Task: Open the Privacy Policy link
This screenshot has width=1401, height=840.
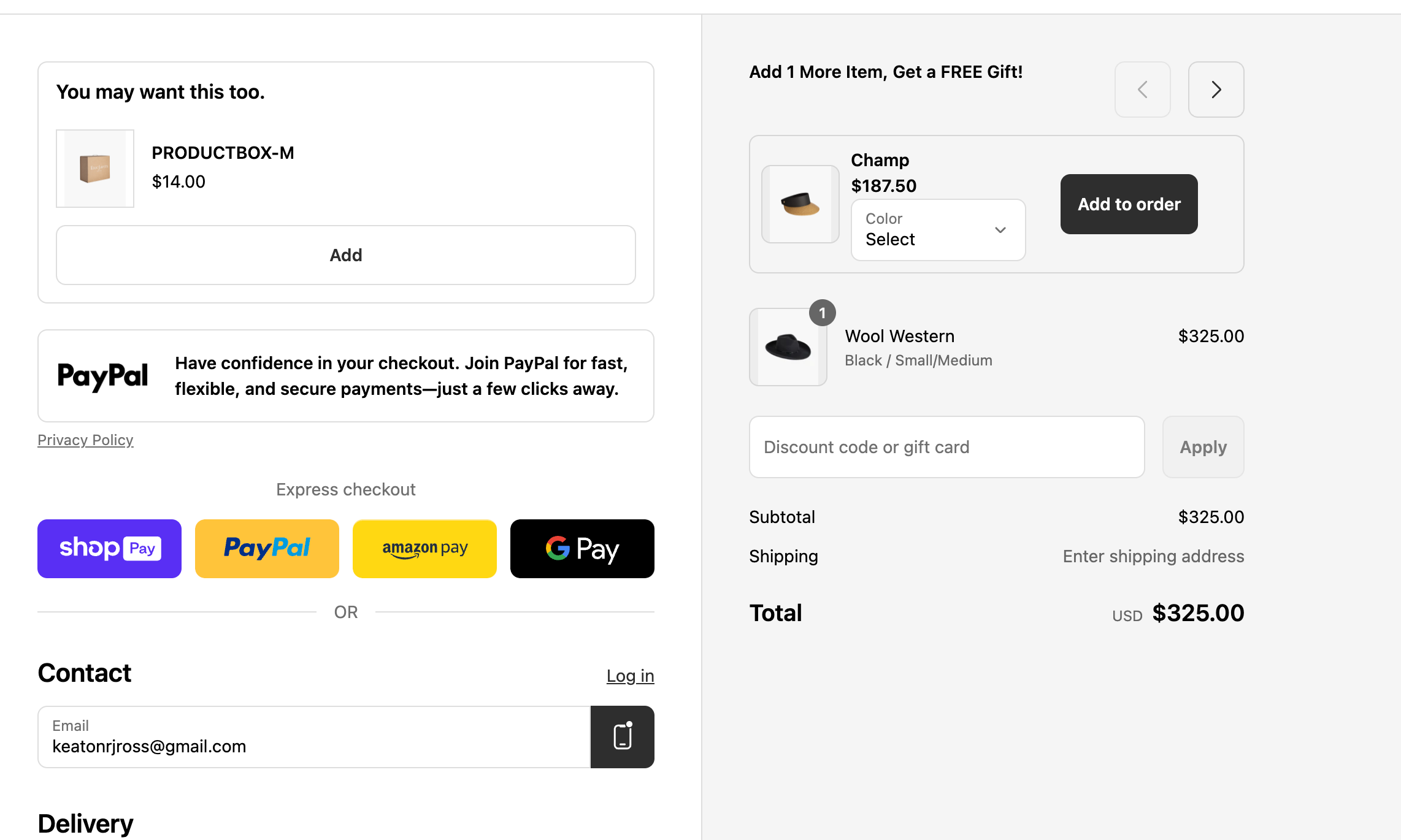Action: click(x=85, y=440)
